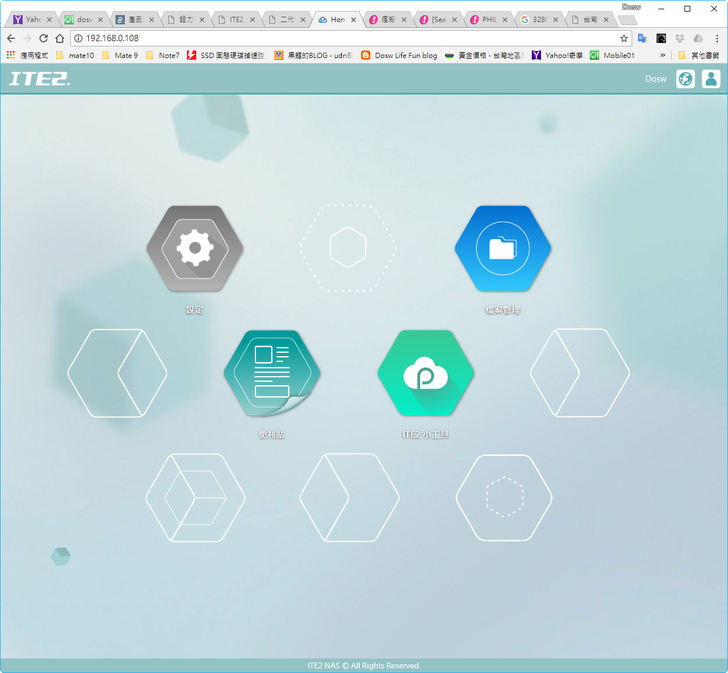Click the Google Translate extension icon
Image resolution: width=728 pixels, height=673 pixels.
coord(642,38)
